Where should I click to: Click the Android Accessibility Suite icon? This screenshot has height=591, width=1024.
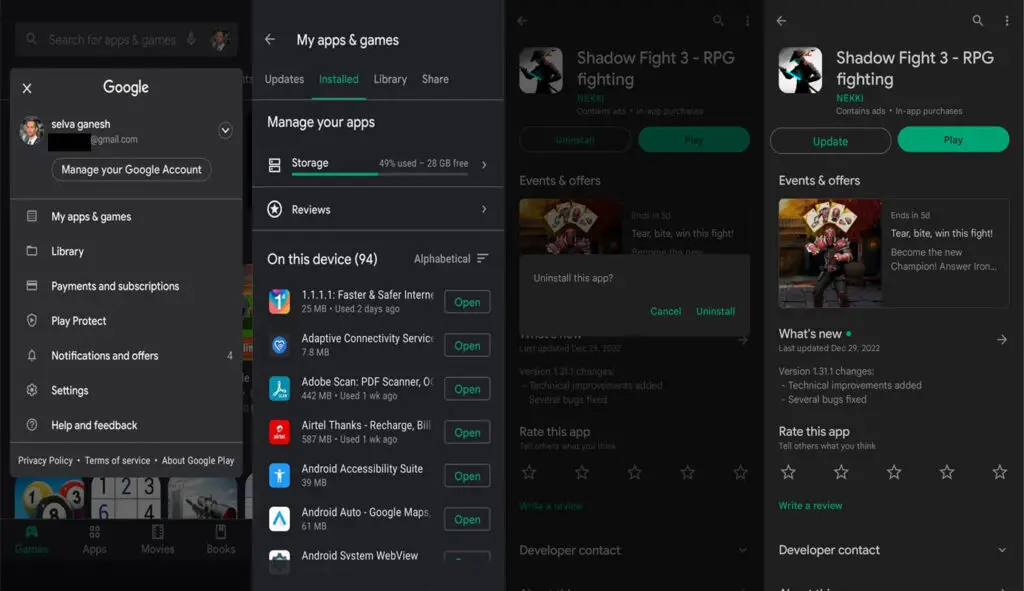click(x=280, y=475)
